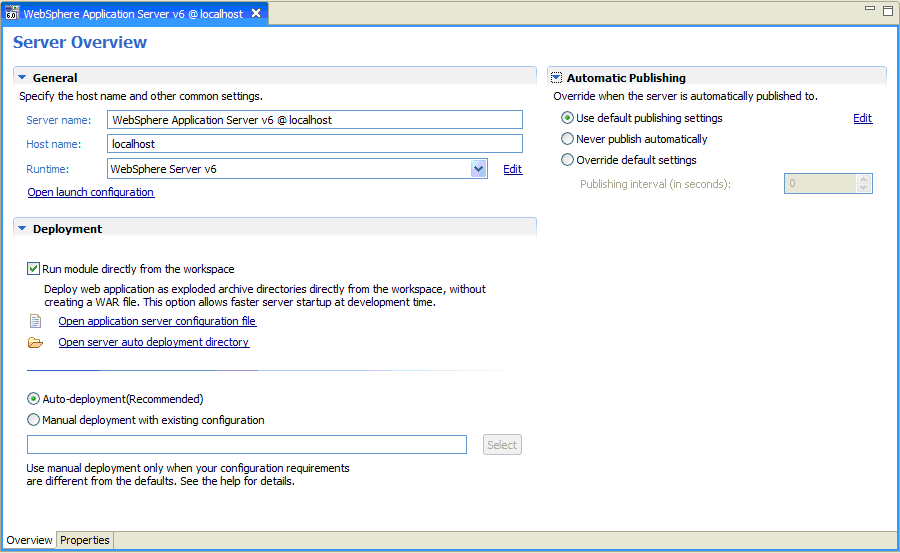Click the auto deployment folder icon

(x=36, y=342)
